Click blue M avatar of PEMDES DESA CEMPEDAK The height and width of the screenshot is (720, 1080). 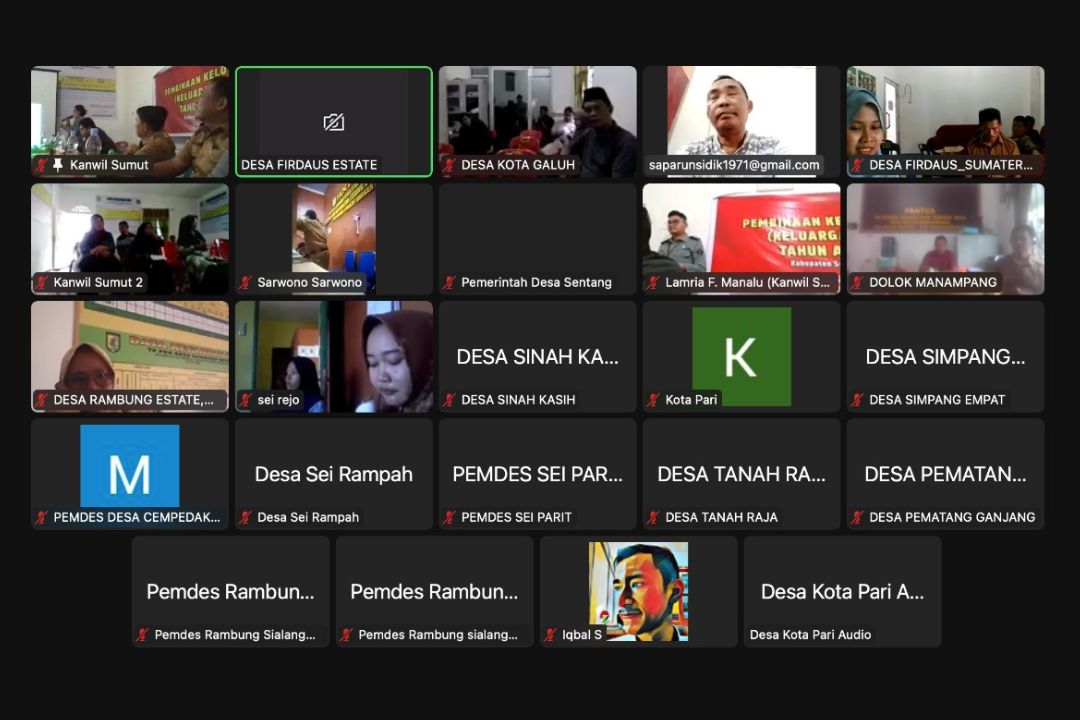tap(130, 466)
